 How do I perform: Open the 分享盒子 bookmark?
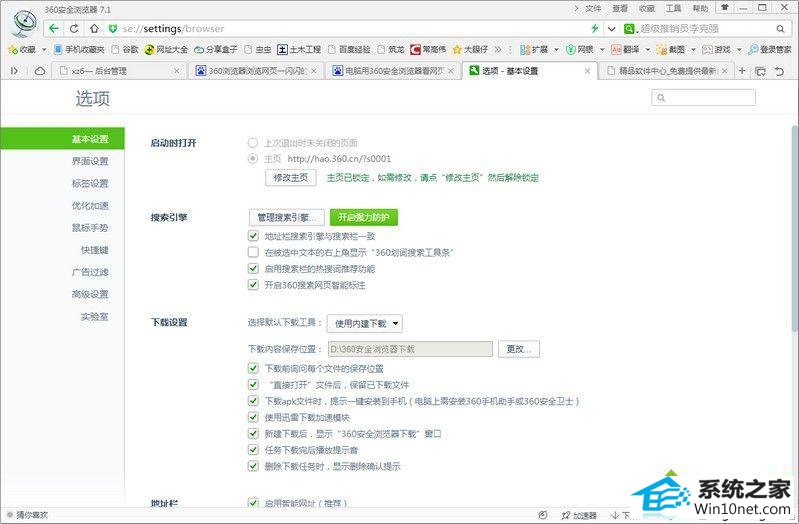[x=216, y=49]
